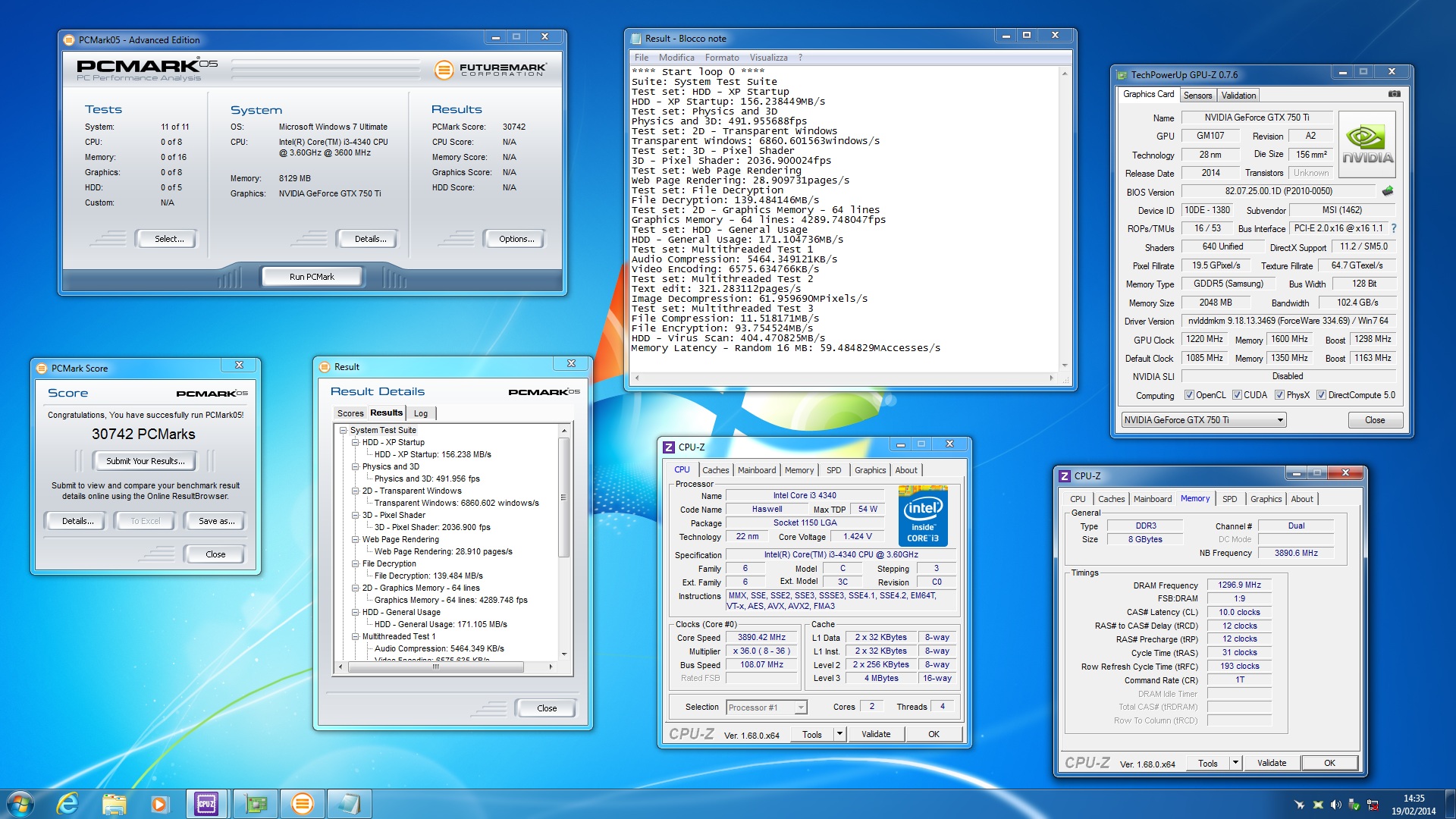Click Submit Your Results button
The image size is (1456, 819).
(x=145, y=461)
